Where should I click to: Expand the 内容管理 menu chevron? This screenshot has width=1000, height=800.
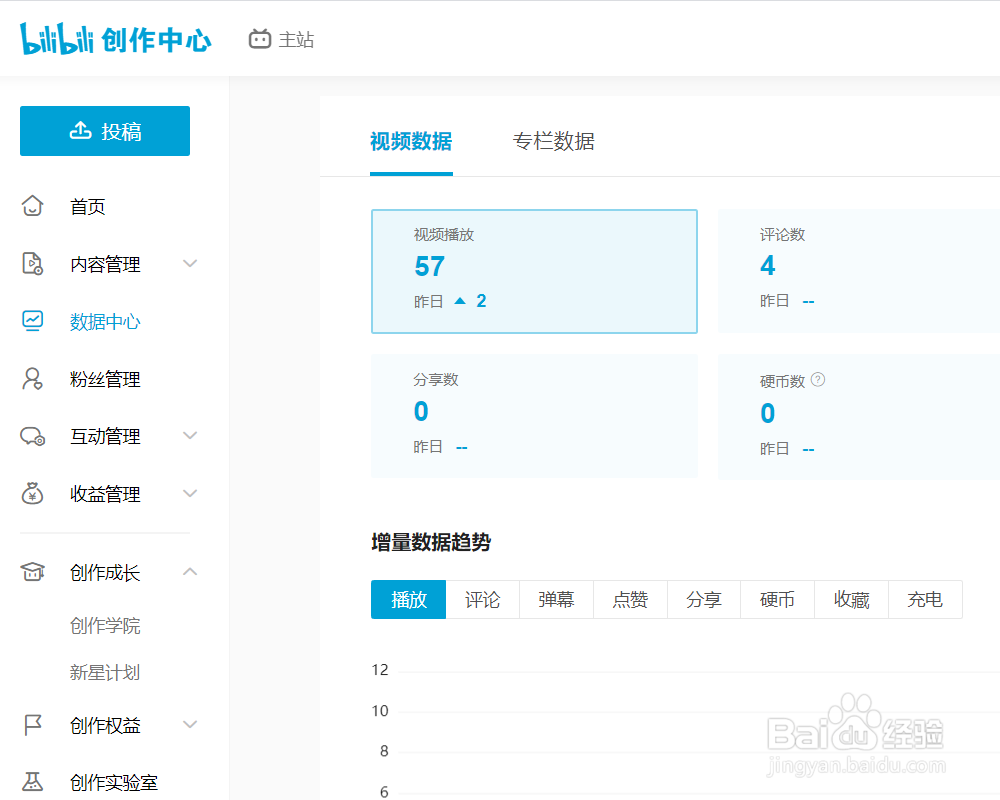click(190, 264)
